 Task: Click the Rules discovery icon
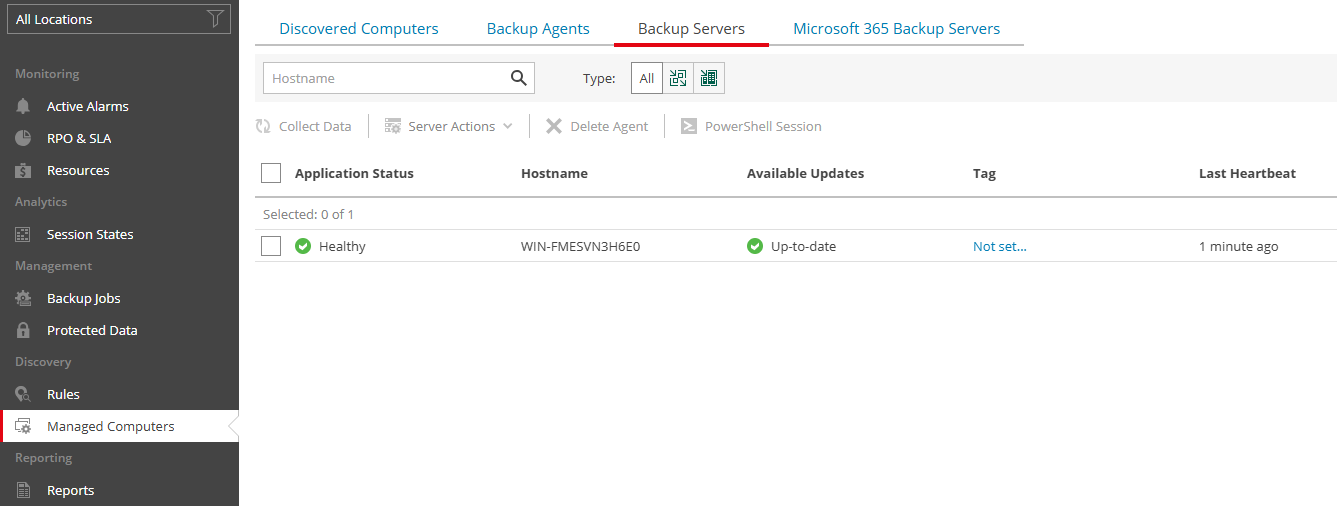(x=23, y=394)
